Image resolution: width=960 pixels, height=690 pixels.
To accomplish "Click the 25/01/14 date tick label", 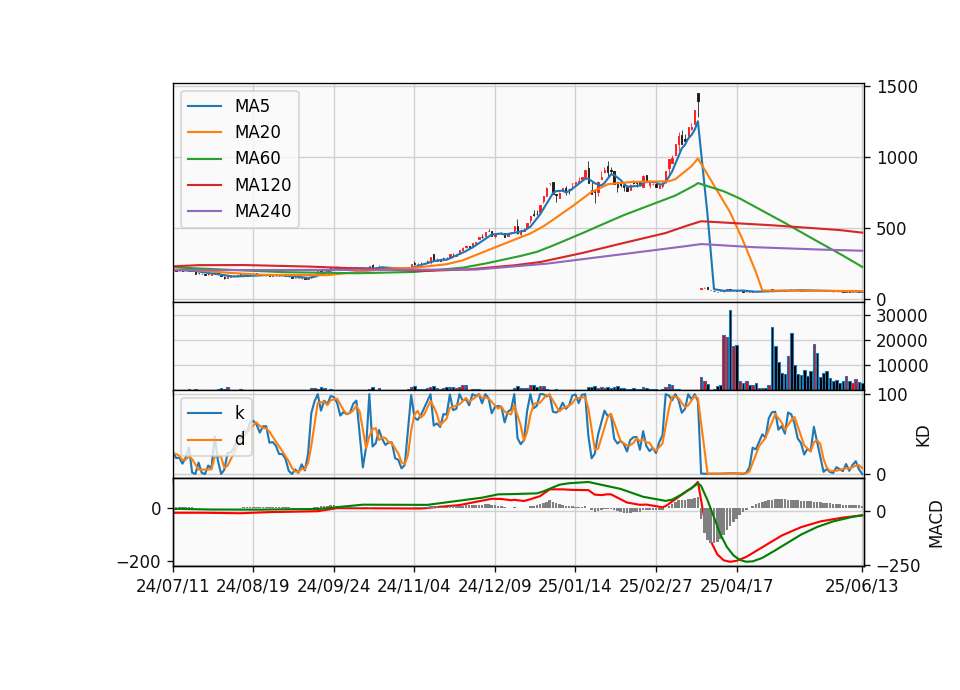I will click(575, 586).
